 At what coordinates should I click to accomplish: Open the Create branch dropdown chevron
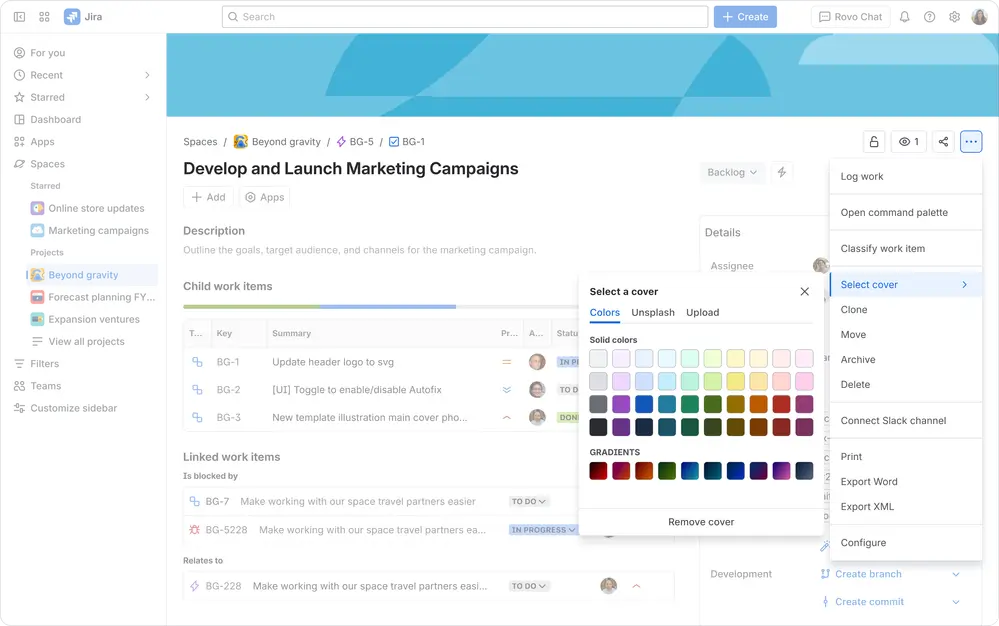[955, 574]
